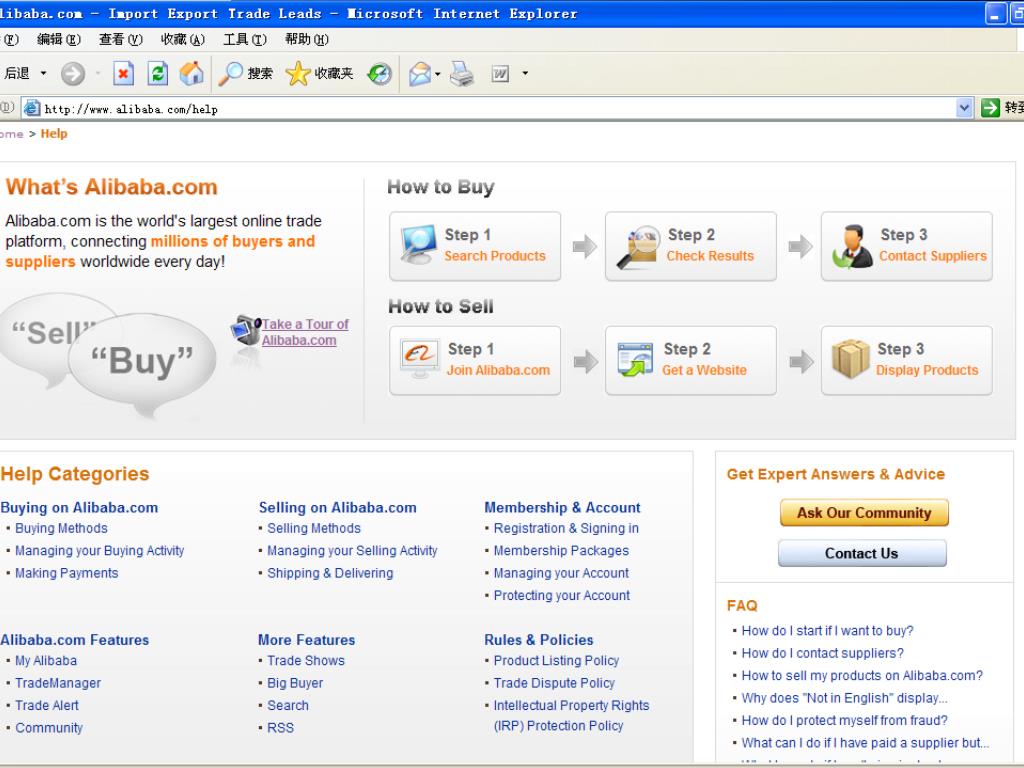
Task: Open dropdown next to Edit with Word
Action: click(525, 74)
